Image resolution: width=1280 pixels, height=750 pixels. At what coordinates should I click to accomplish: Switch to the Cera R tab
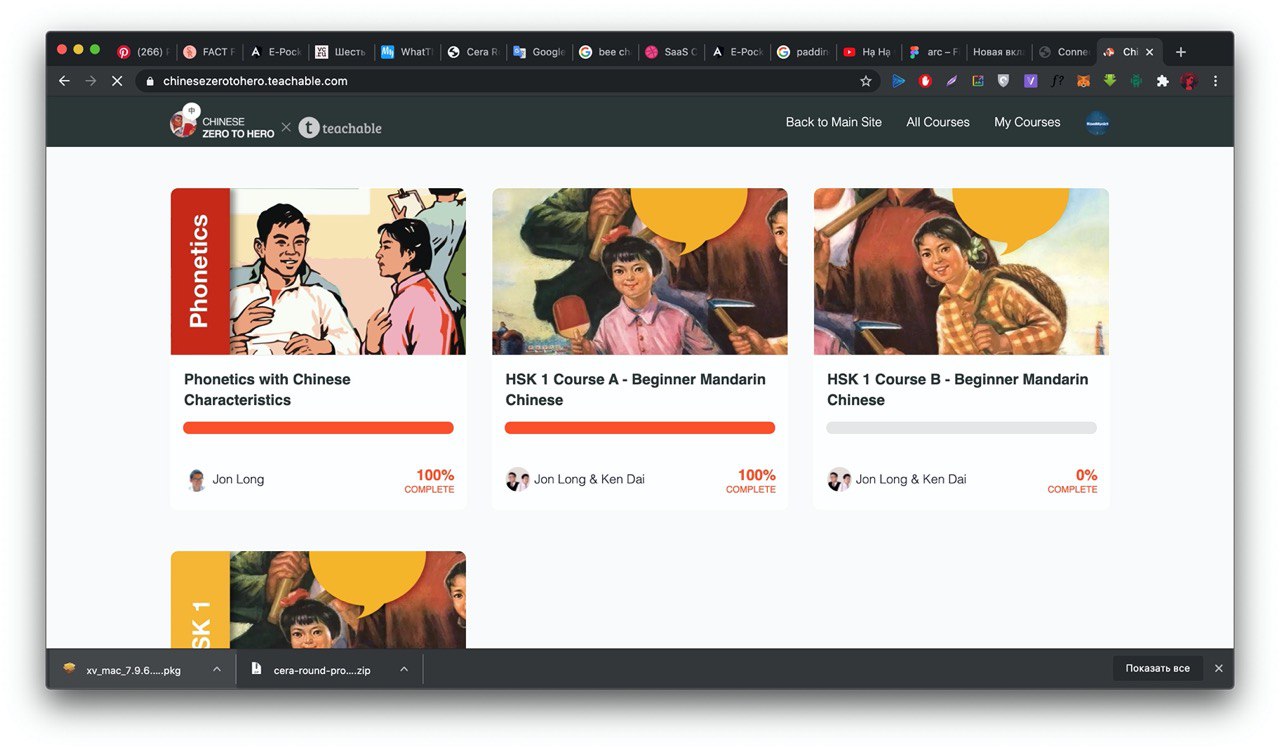pos(472,52)
